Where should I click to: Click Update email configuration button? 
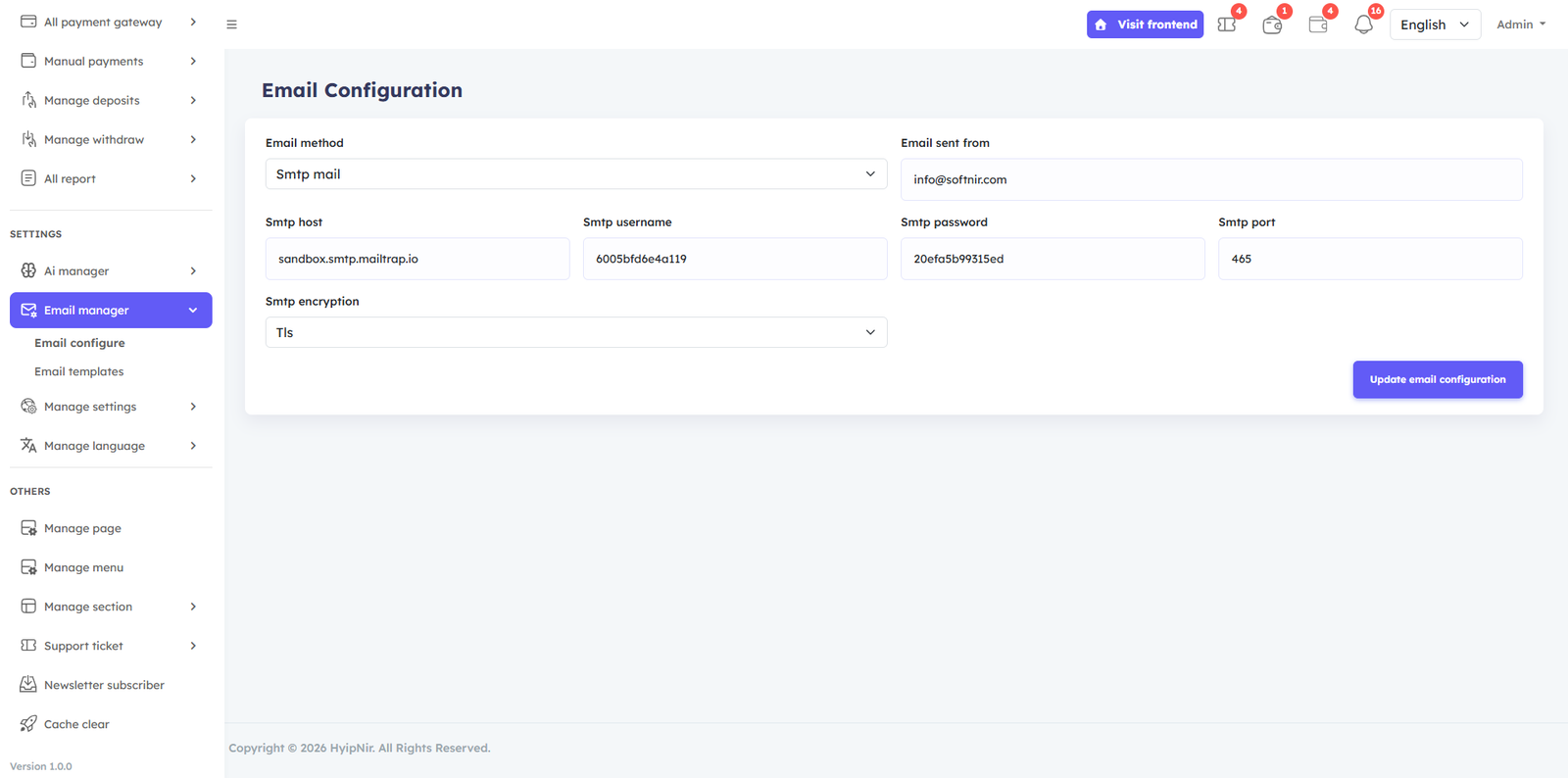pos(1437,379)
